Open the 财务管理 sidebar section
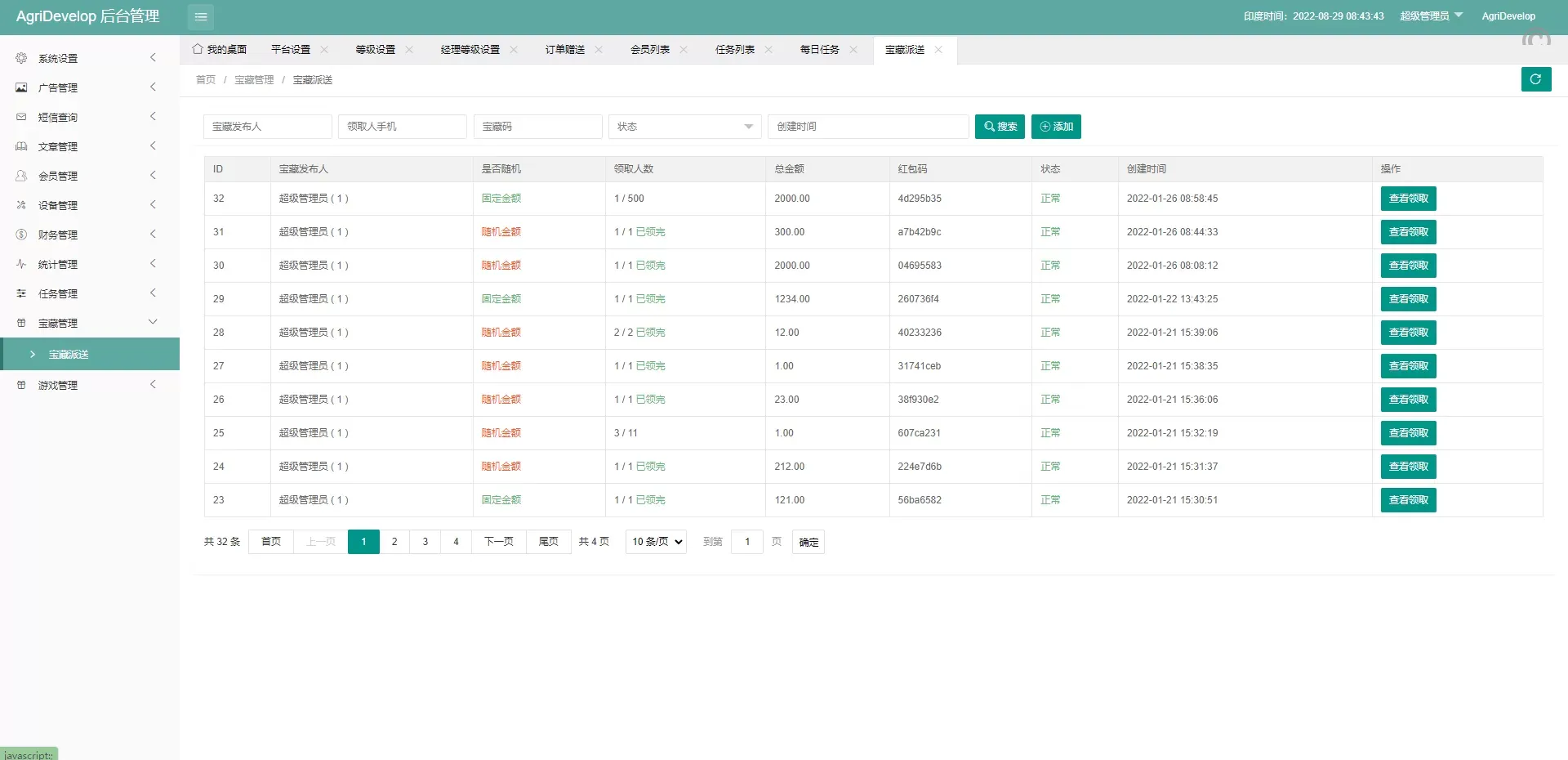 57,235
